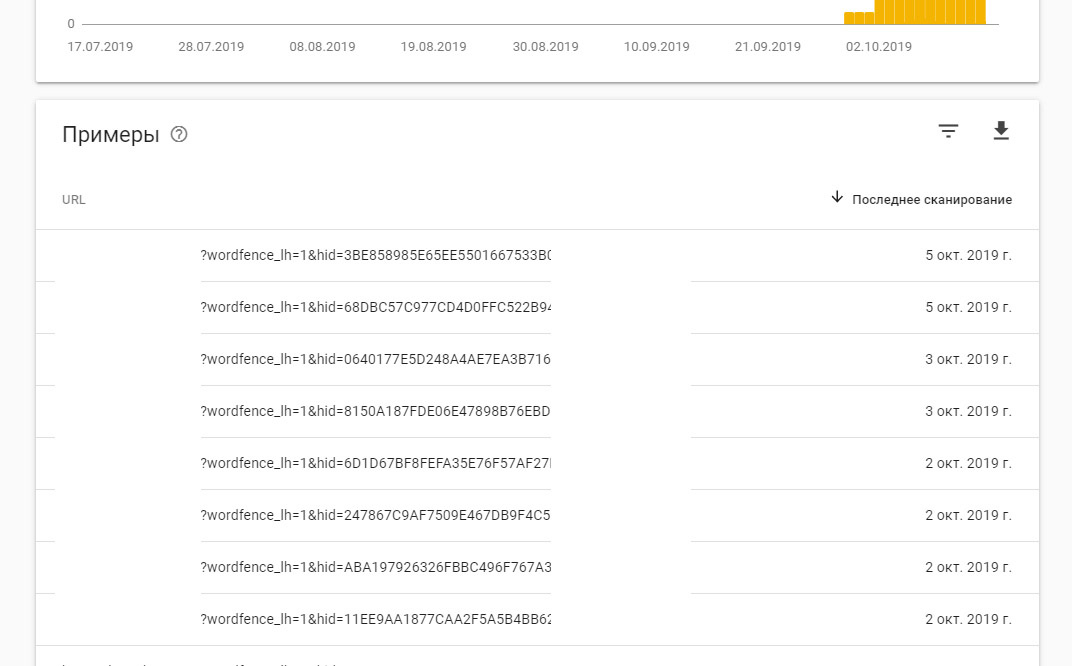The image size is (1072, 666).
Task: Select URL row with hid=8150A187FDE06E
Action: 537,412
